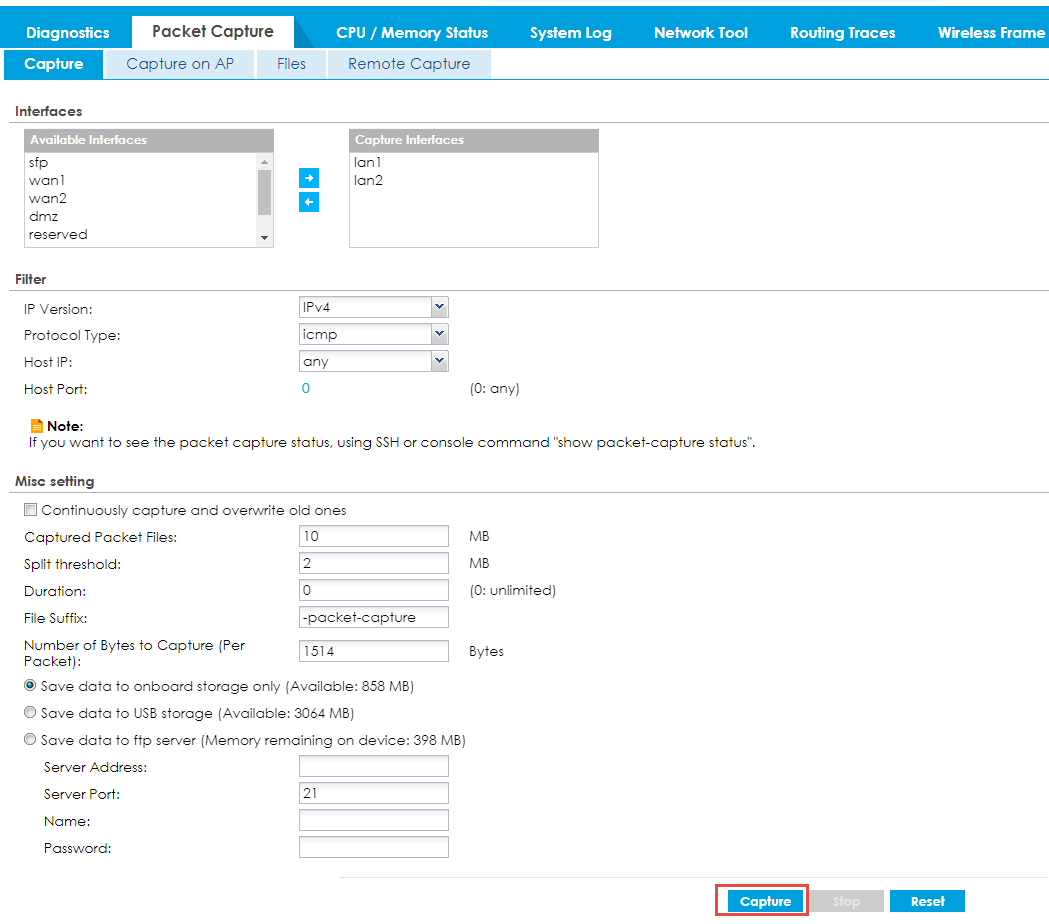The width and height of the screenshot is (1049, 924).
Task: Select save data to ftp server
Action: 31,741
